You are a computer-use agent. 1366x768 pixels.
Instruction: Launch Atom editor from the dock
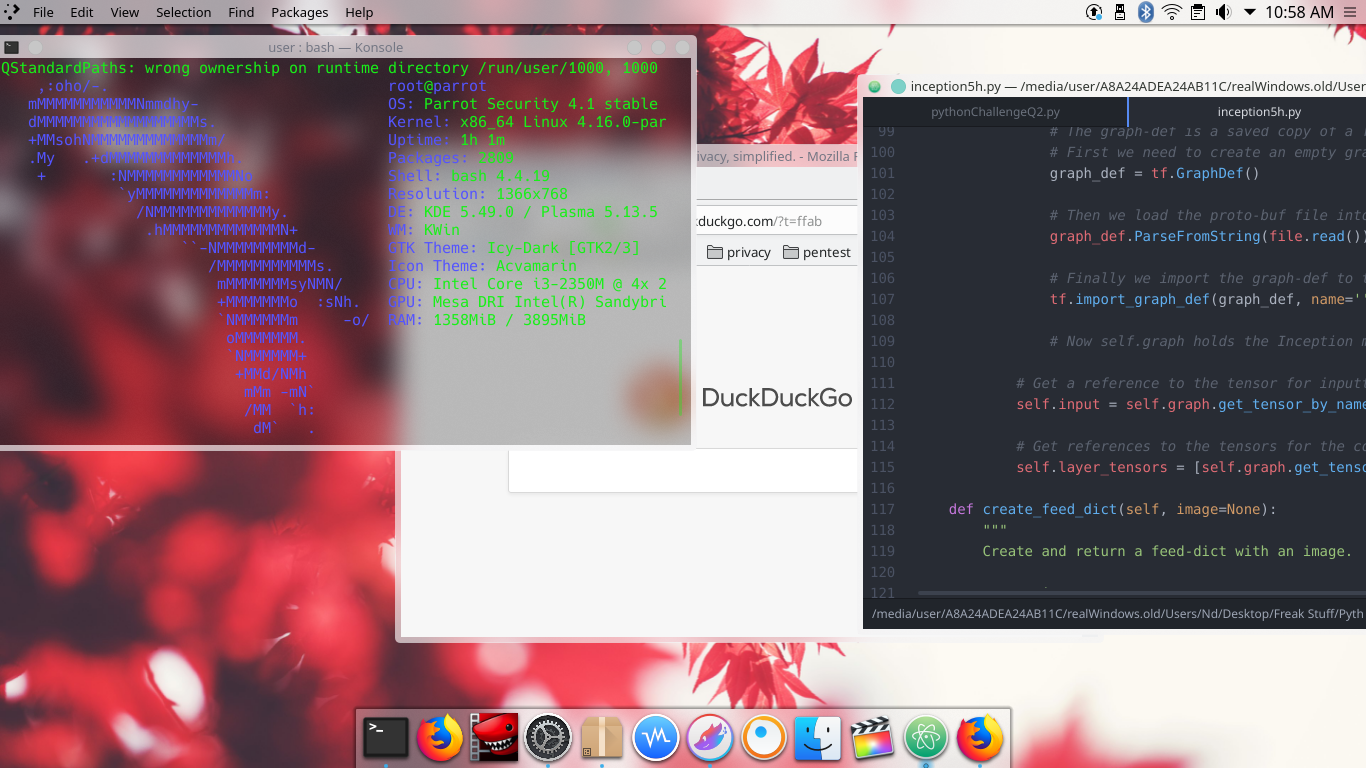coord(926,739)
